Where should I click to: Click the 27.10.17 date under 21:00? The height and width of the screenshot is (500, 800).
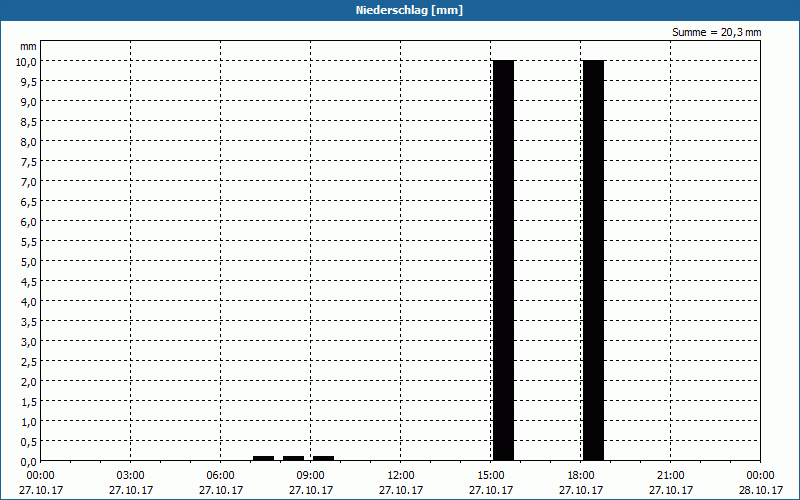tap(670, 490)
